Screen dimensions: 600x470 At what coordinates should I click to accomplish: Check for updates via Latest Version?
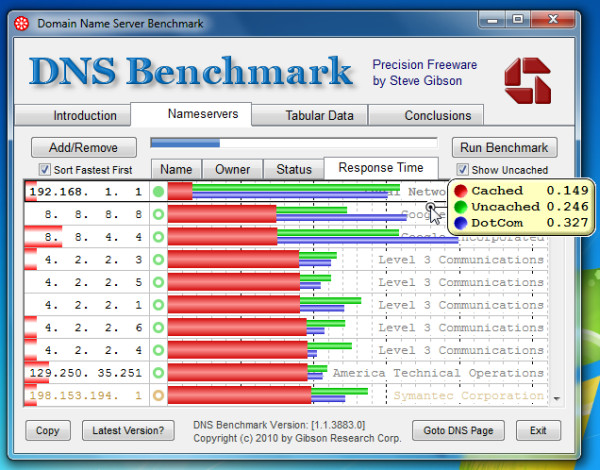[128, 431]
